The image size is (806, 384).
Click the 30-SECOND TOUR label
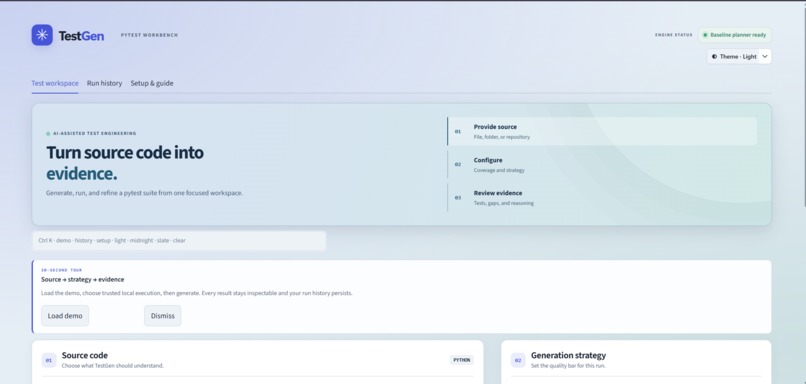(x=62, y=270)
